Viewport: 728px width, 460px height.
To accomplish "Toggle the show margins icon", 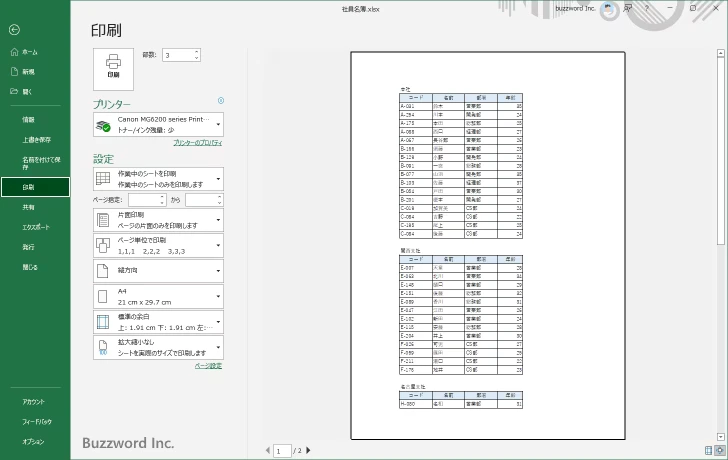I will pos(708,450).
